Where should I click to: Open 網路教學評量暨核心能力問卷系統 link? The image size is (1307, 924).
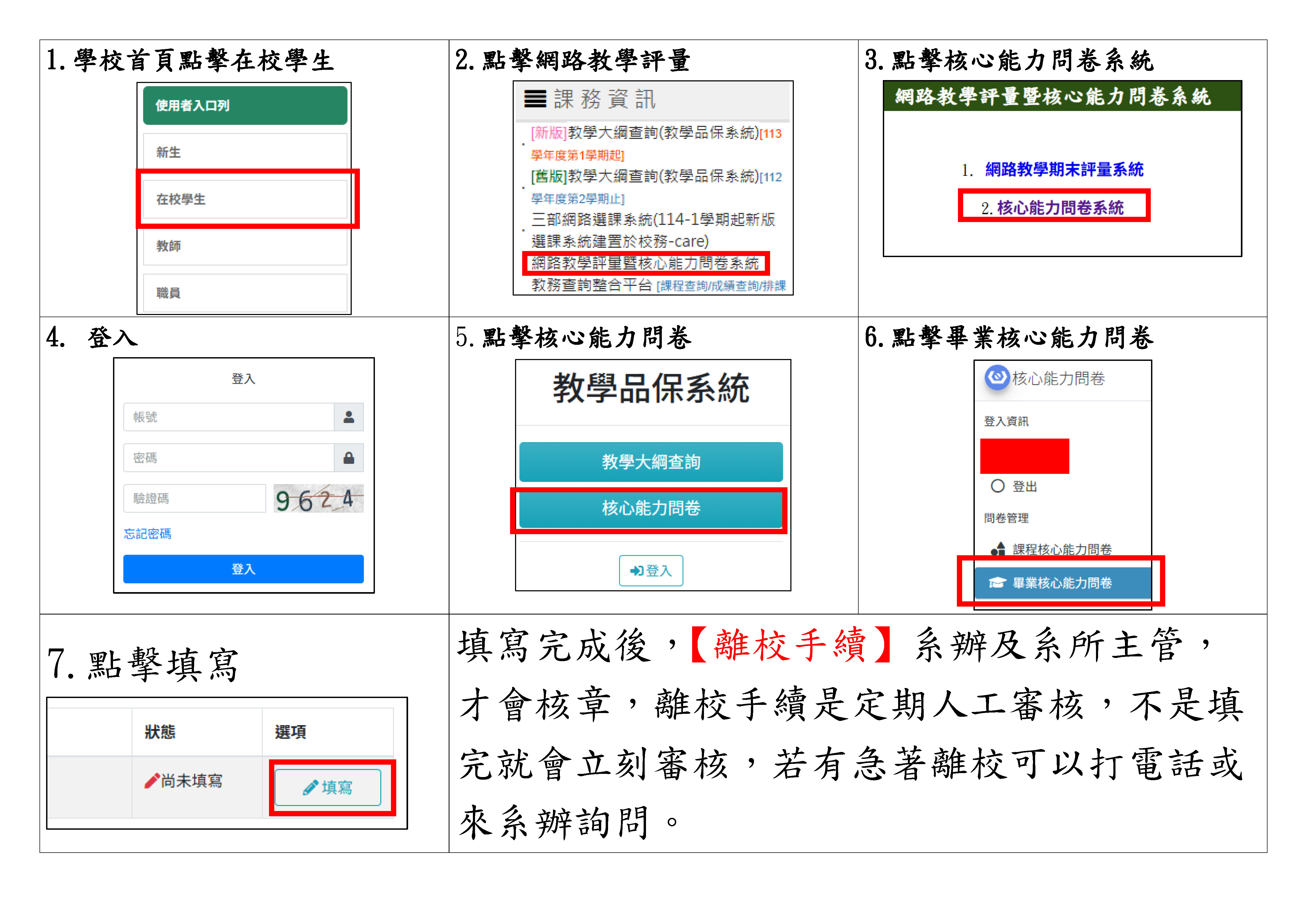click(644, 263)
